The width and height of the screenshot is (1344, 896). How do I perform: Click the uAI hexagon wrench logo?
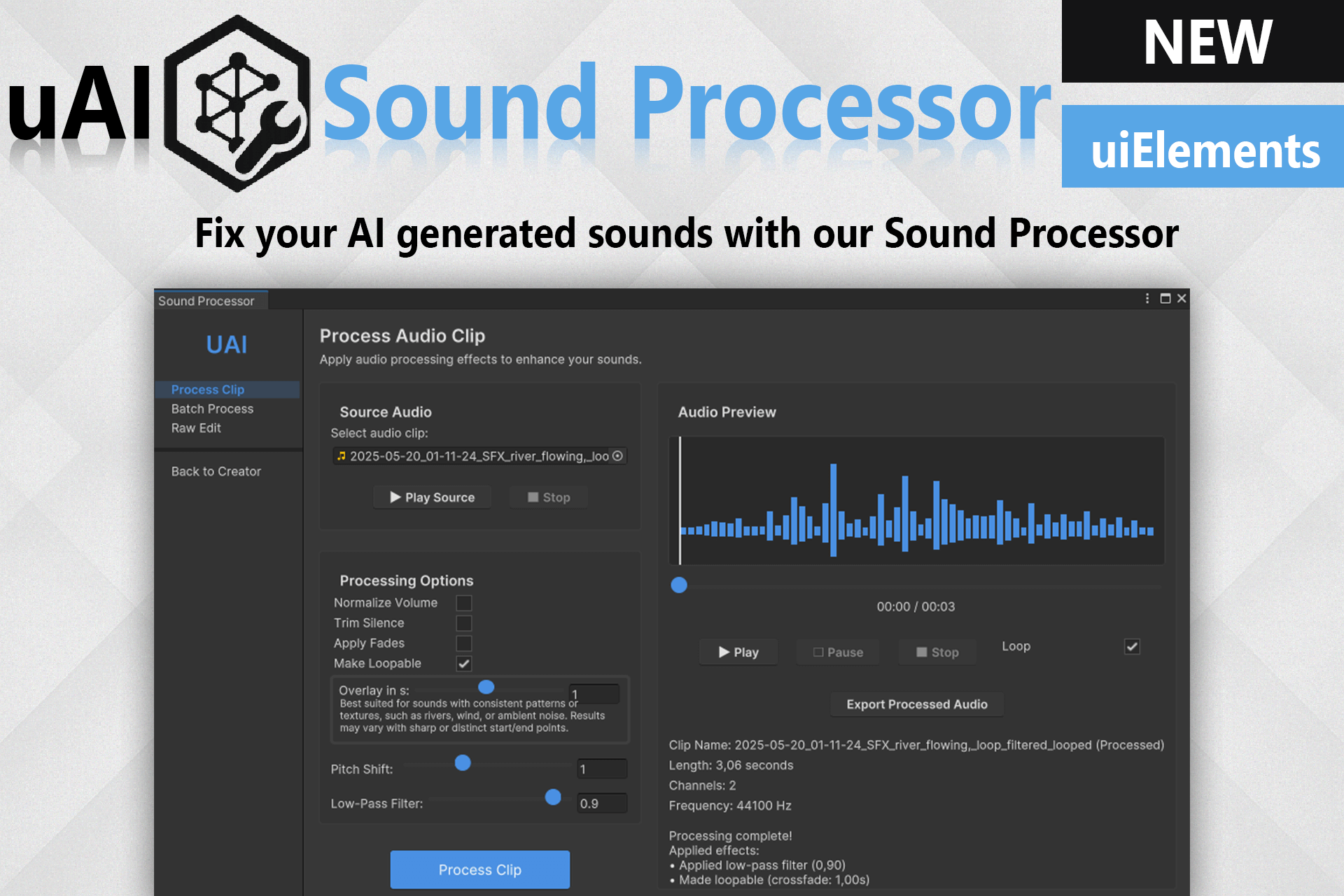click(x=238, y=104)
